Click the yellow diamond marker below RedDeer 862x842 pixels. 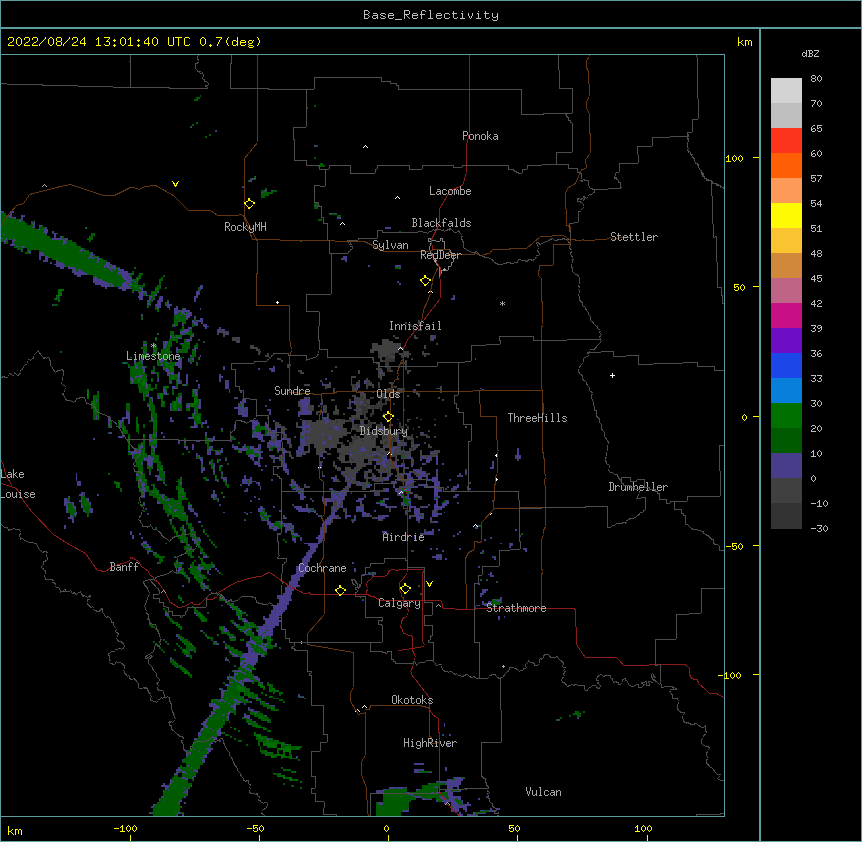(426, 281)
